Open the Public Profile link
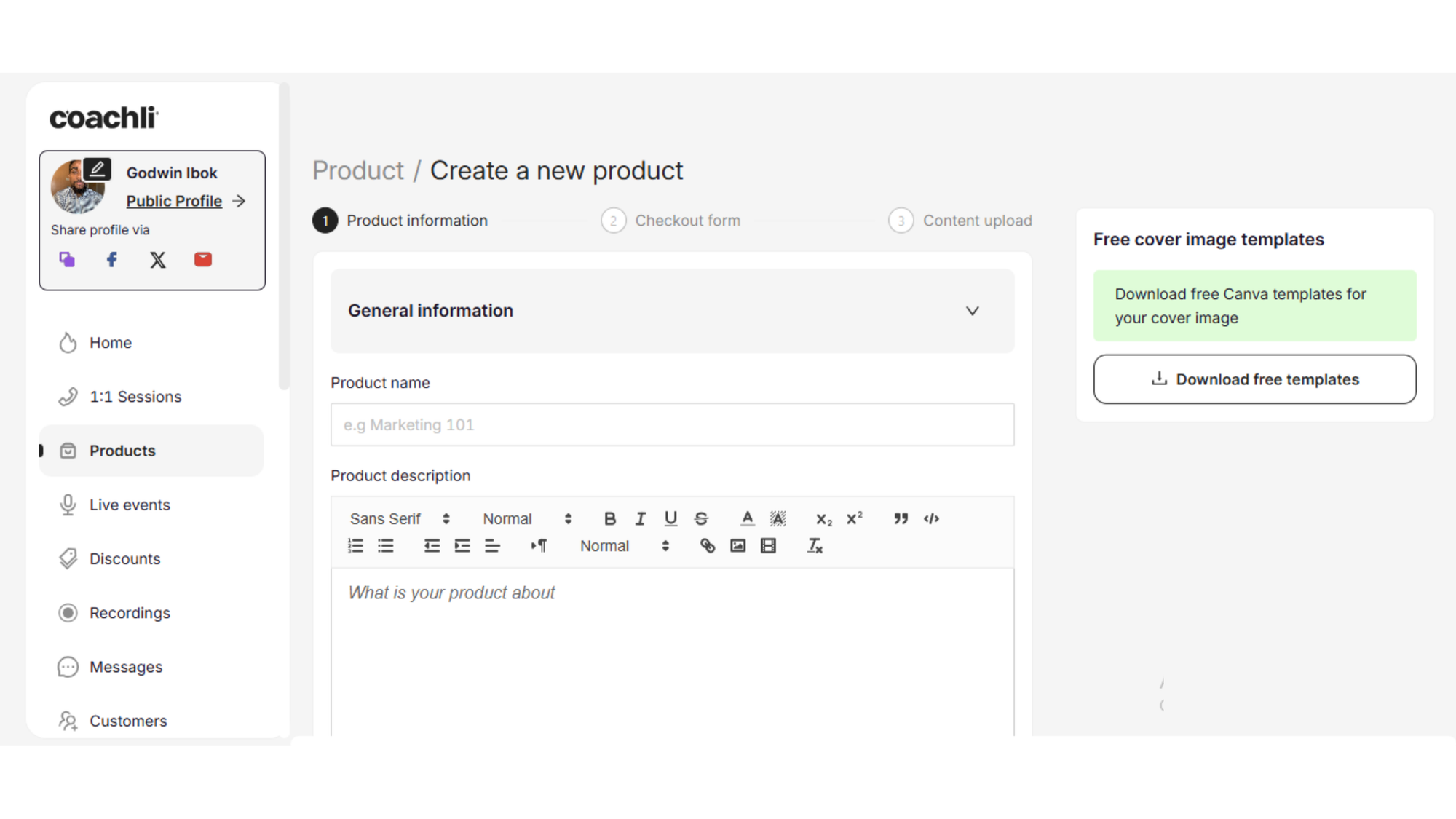Viewport: 1456px width, 819px height. 174,201
